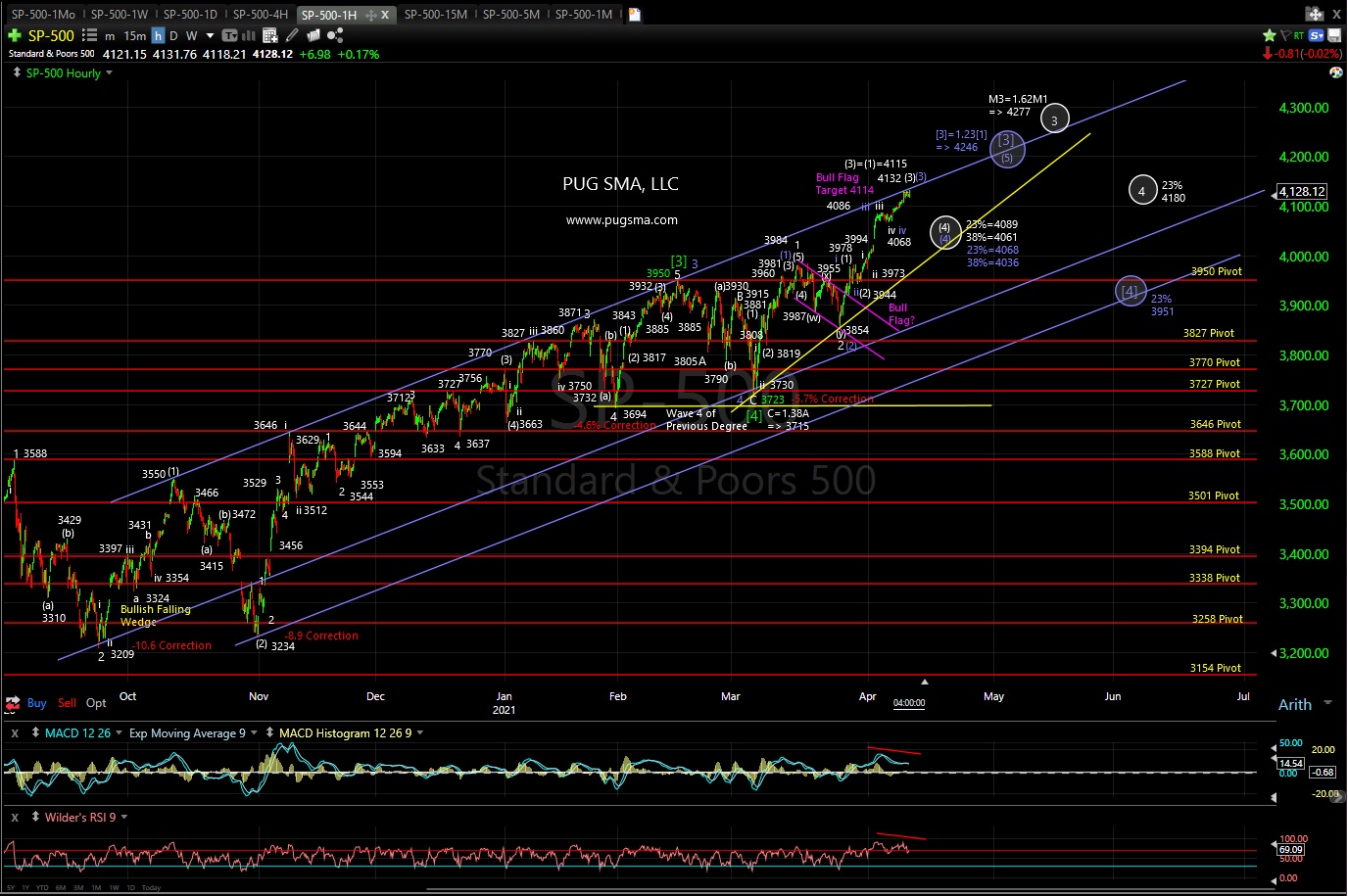Click the Tr text-tool icon in chart toolbar
Screen dimensions: 1348x896
click(229, 35)
